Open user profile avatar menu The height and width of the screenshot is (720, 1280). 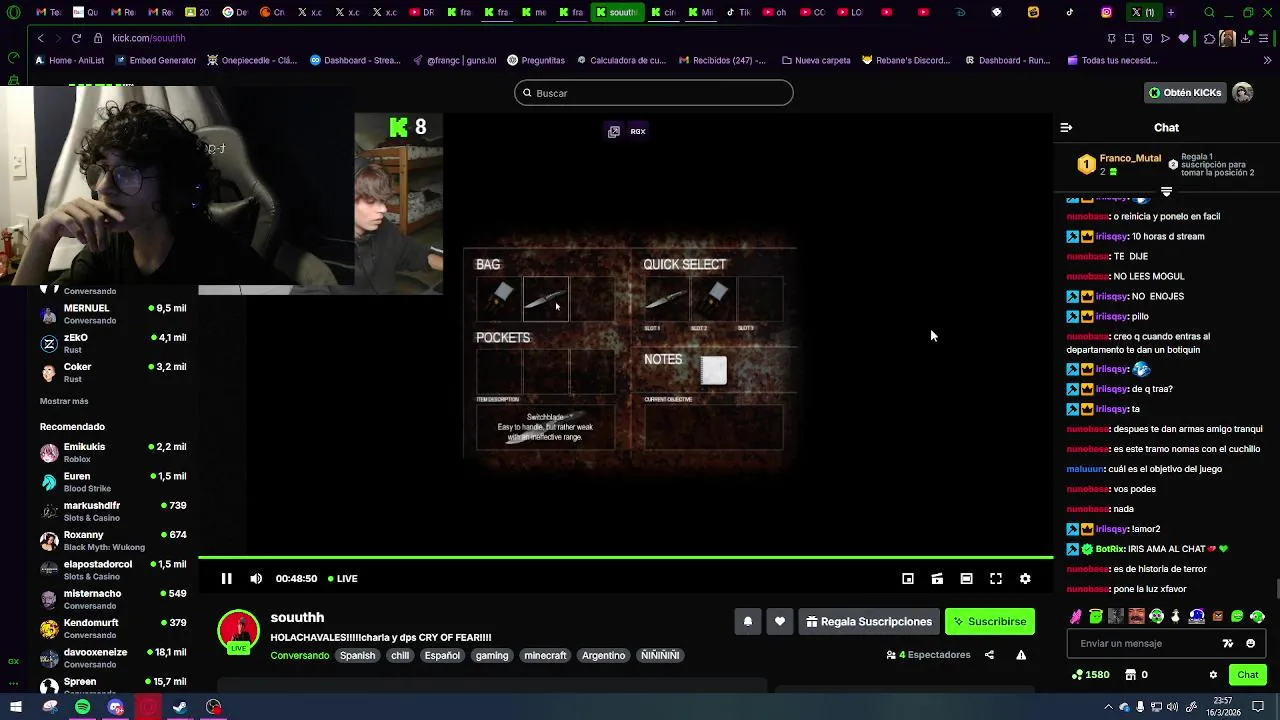click(1243, 92)
